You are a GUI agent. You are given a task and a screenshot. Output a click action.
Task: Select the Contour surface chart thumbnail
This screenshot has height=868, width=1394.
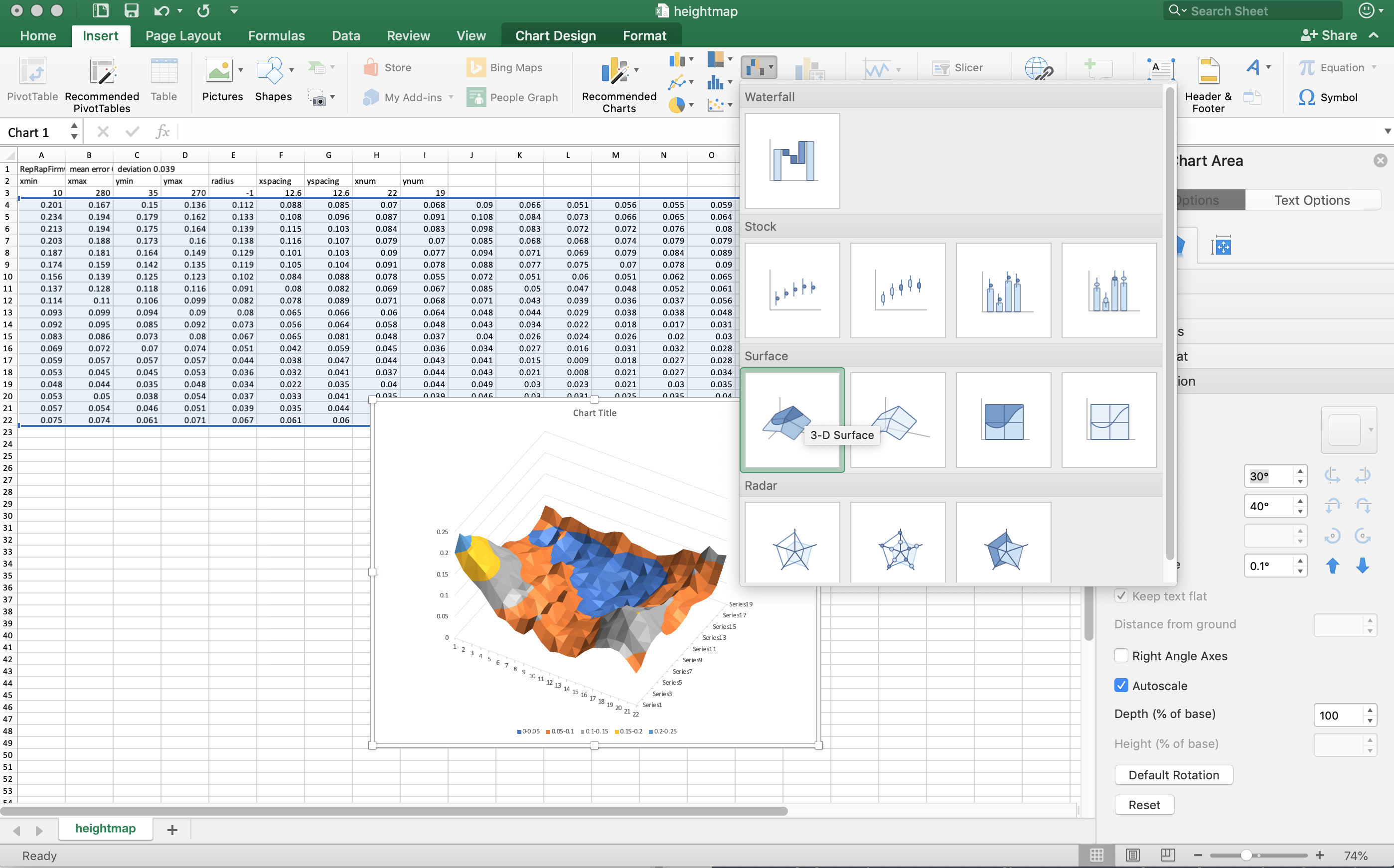[x=1003, y=420]
